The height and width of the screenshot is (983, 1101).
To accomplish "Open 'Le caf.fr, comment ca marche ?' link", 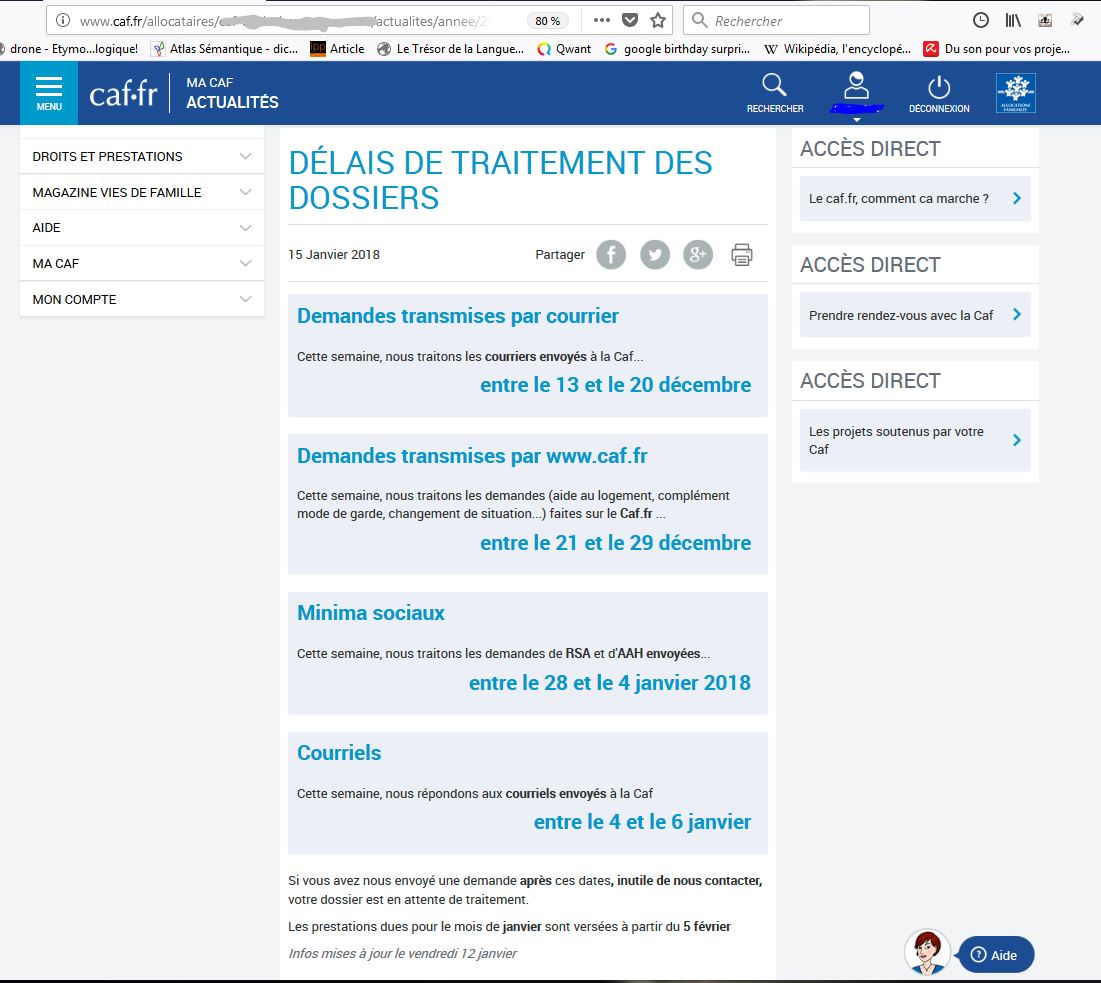I will [x=914, y=199].
